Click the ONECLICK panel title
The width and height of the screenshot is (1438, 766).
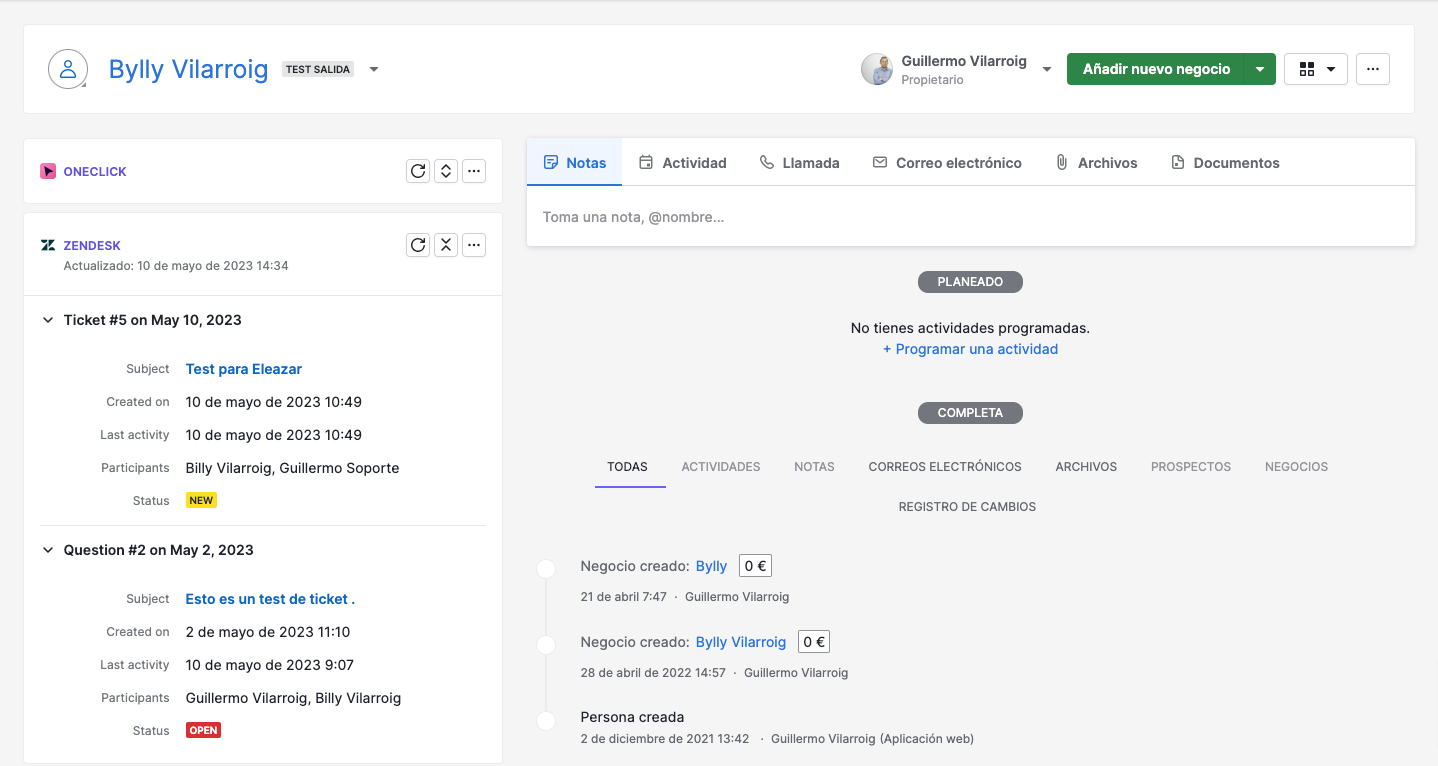pos(95,171)
